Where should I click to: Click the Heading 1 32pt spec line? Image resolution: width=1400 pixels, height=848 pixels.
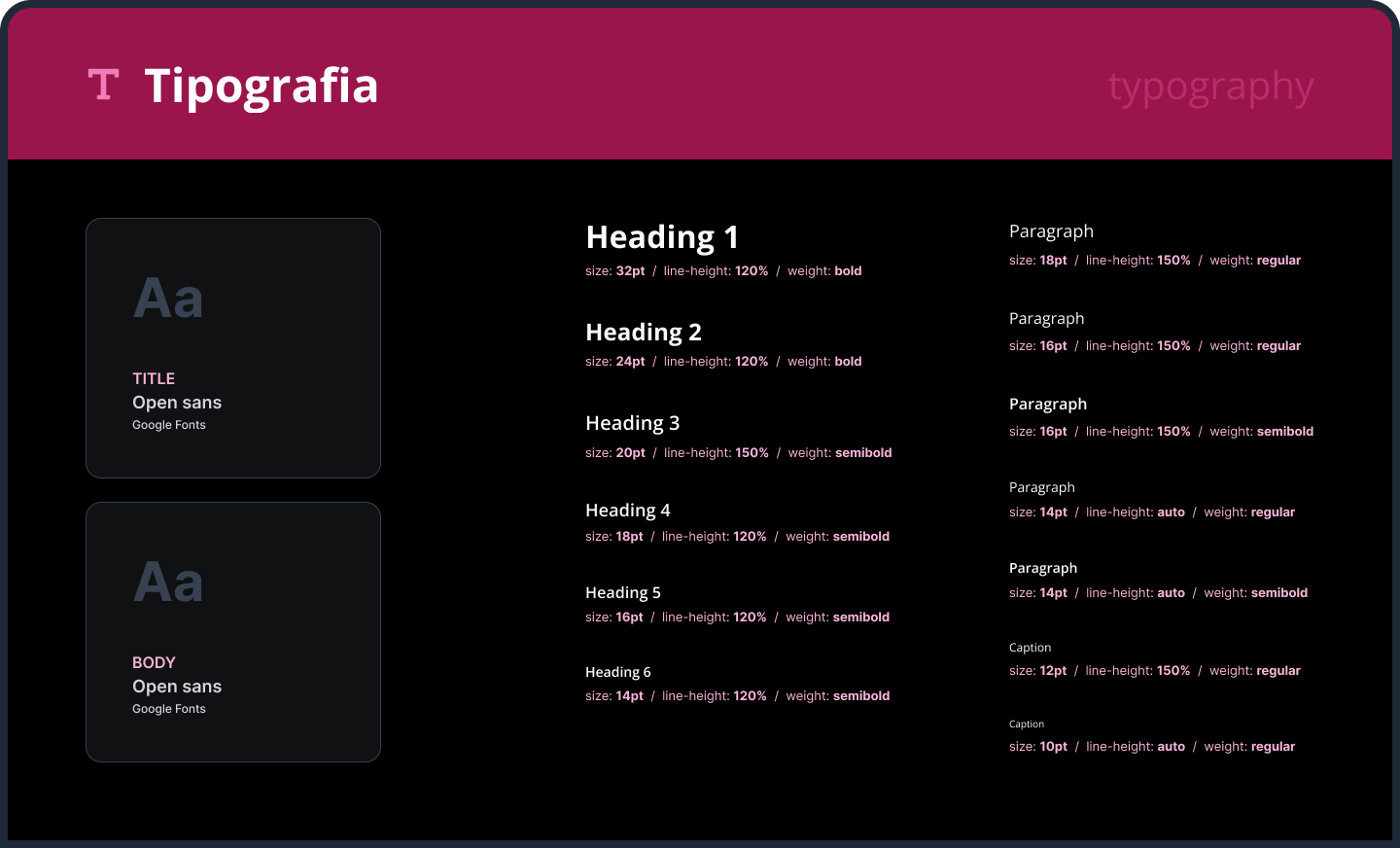click(722, 271)
